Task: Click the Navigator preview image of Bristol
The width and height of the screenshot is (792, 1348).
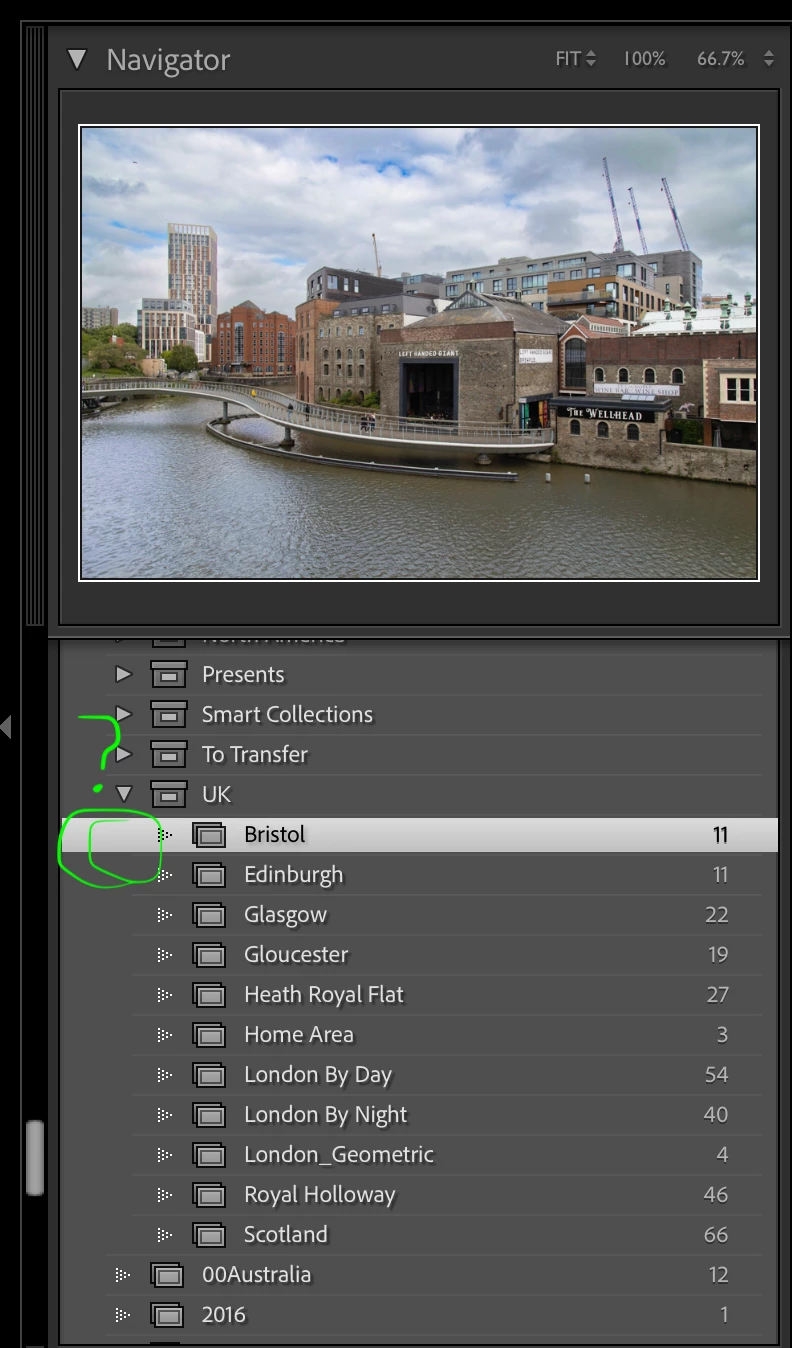Action: (x=419, y=352)
